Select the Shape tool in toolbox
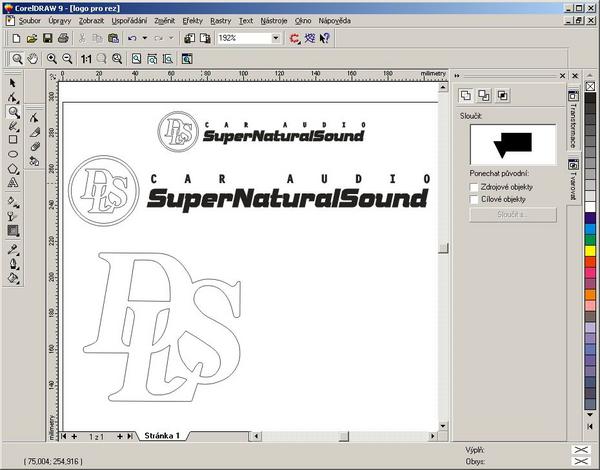 coord(13,98)
